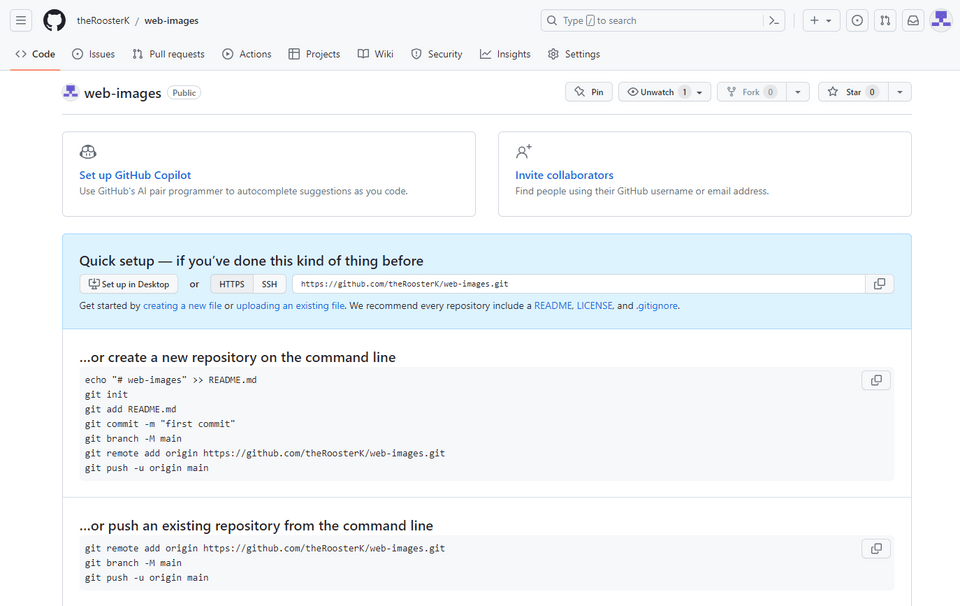Click the 'git commit -m "first commit"' line

coord(160,424)
